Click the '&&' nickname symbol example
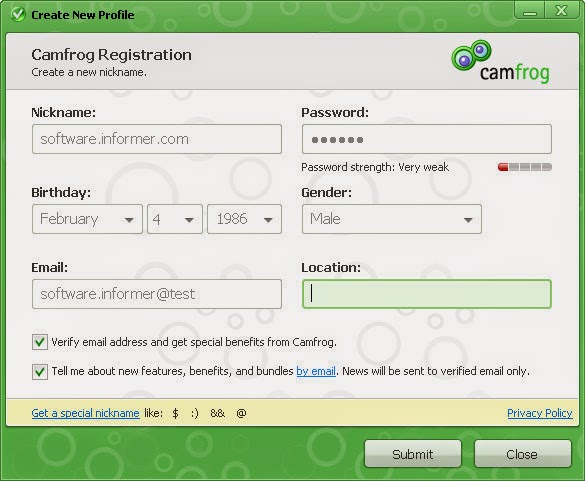 pos(218,413)
